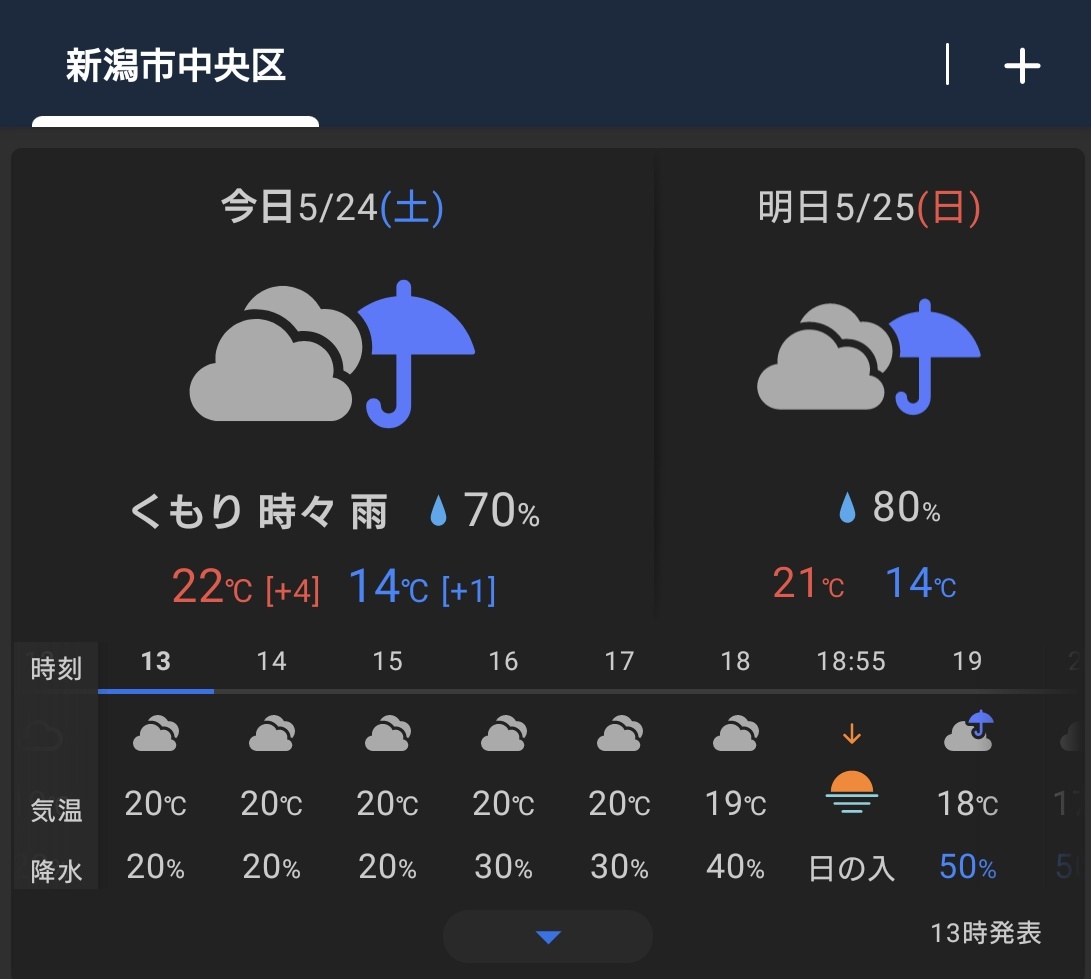Tap today's high temperature 22℃
The height and width of the screenshot is (979, 1091).
pyautogui.click(x=212, y=587)
